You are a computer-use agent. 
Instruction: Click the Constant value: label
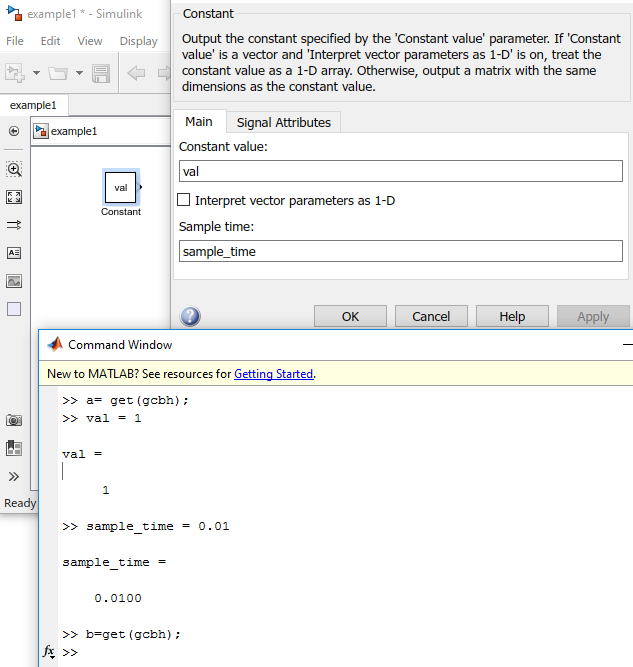[223, 147]
